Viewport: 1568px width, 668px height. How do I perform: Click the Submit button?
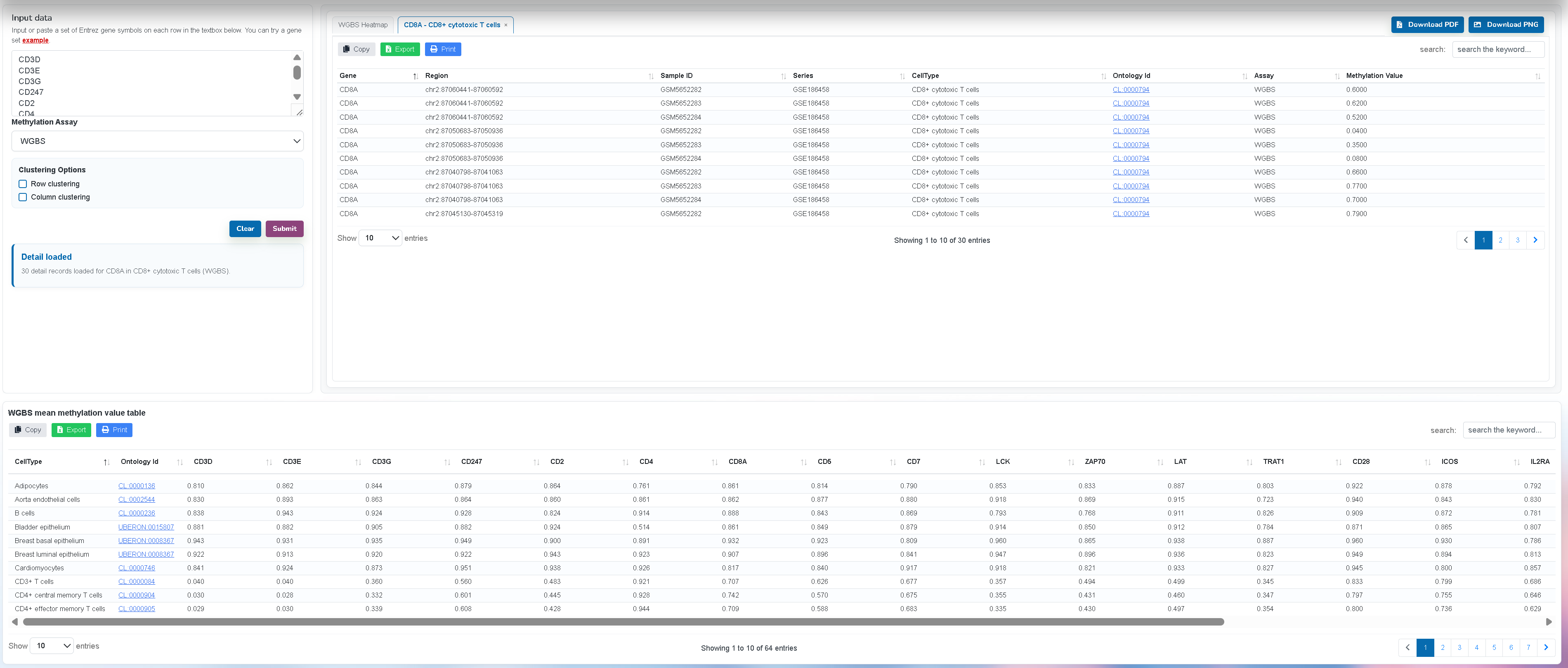(284, 229)
